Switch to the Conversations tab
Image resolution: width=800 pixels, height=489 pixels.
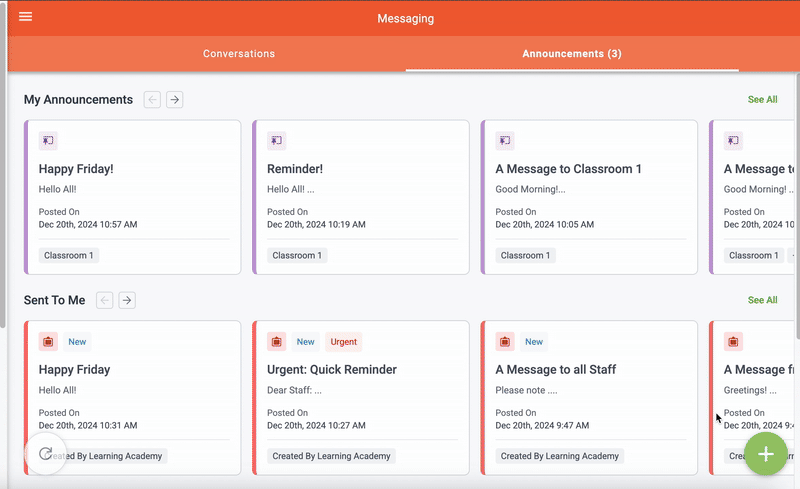point(239,54)
